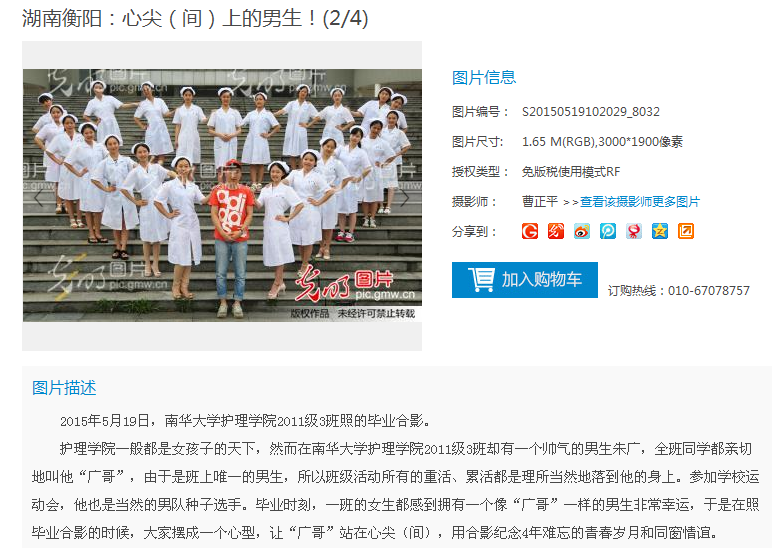Viewport: 784px width, 548px height.
Task: Share using the red bird Weibo icon
Action: [x=634, y=231]
